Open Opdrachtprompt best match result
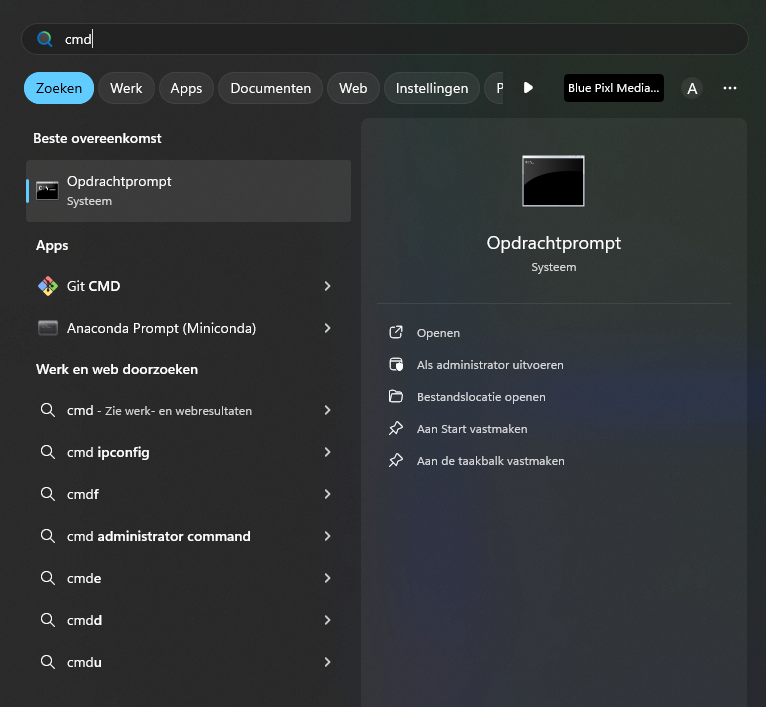 189,191
